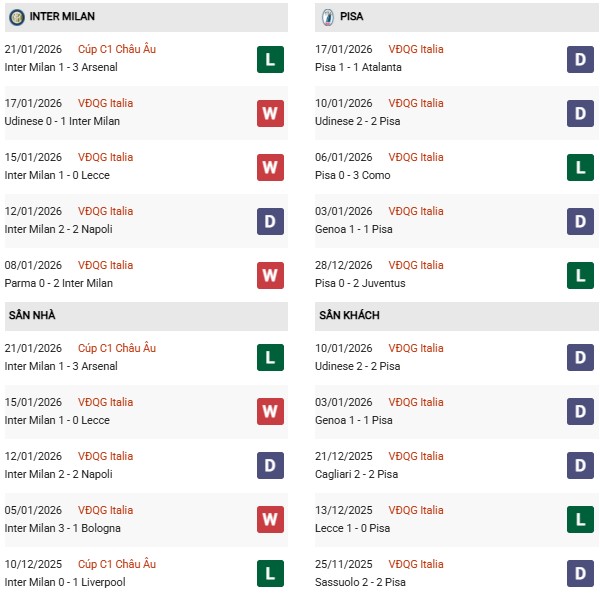Click the L badge for Pisa 0-3 Como
Image resolution: width=600 pixels, height=594 pixels.
[581, 167]
